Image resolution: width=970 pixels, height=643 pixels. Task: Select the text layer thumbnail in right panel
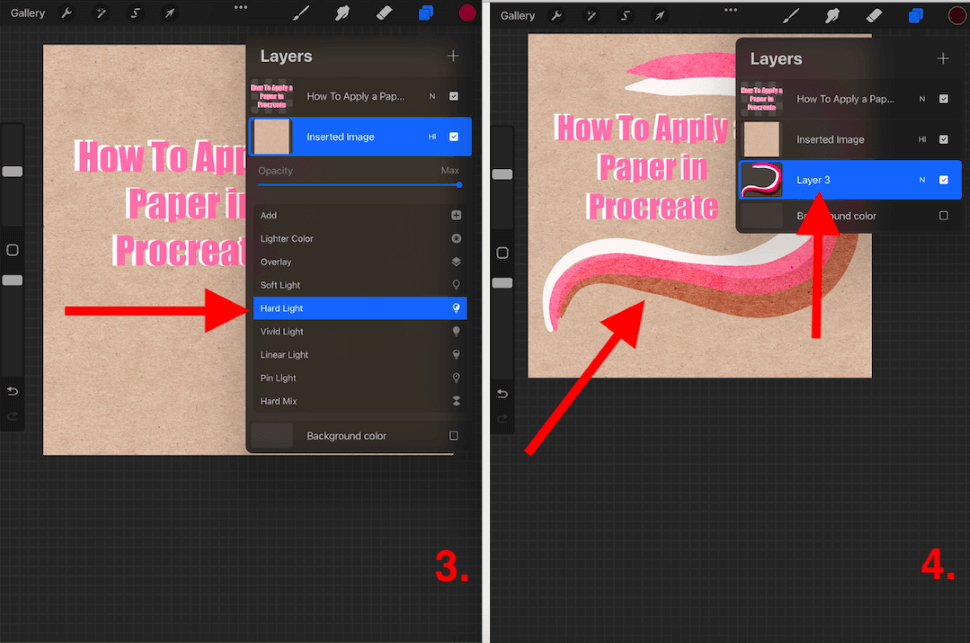[x=762, y=98]
